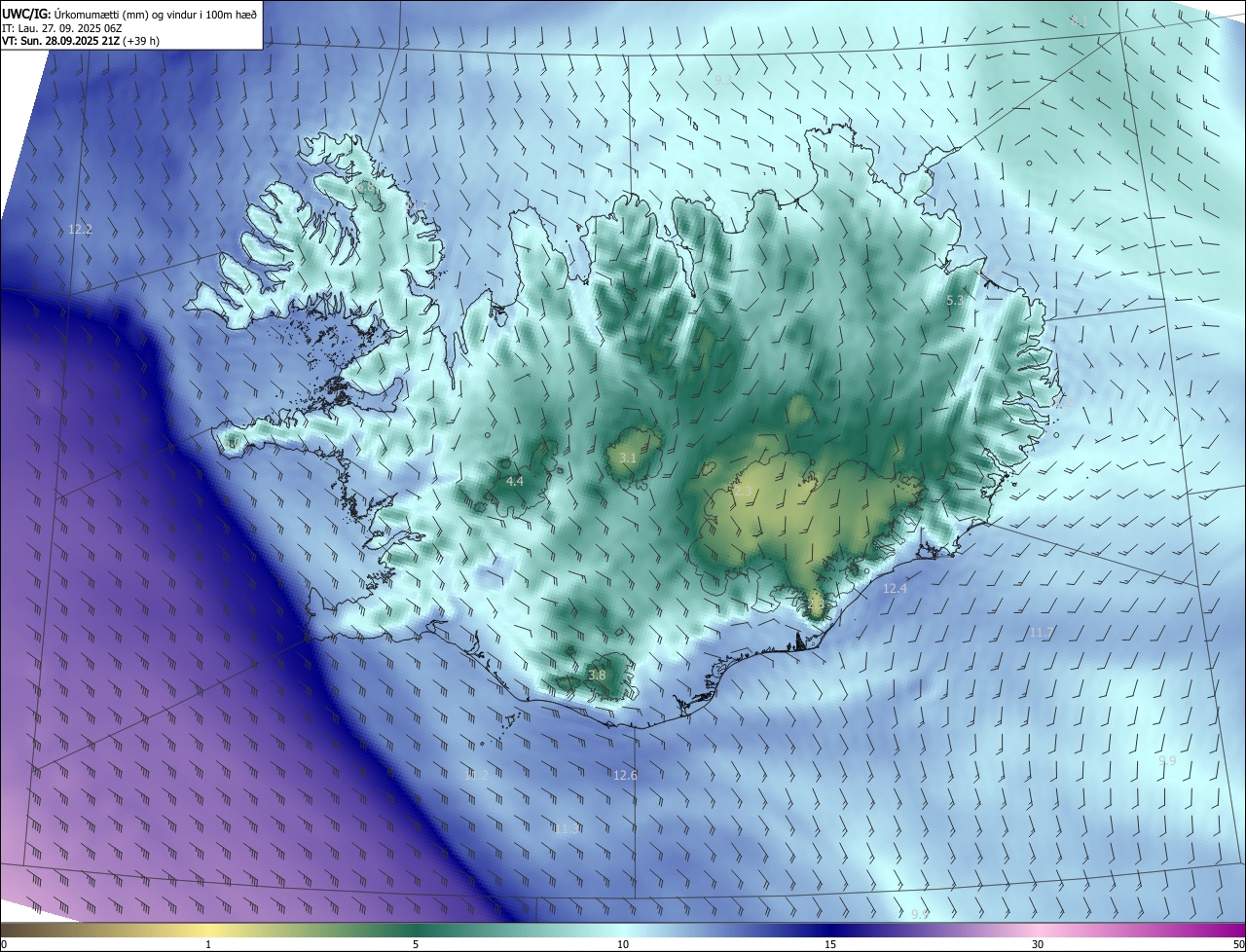The image size is (1246, 952).
Task: Click the 5.3 value label in east Iceland
Action: click(x=956, y=301)
